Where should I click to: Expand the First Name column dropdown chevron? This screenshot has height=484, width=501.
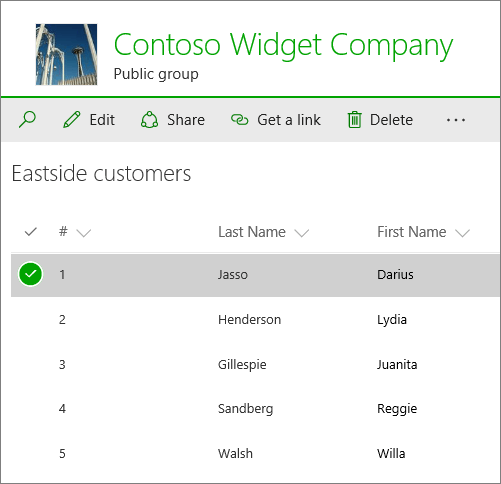tap(462, 232)
